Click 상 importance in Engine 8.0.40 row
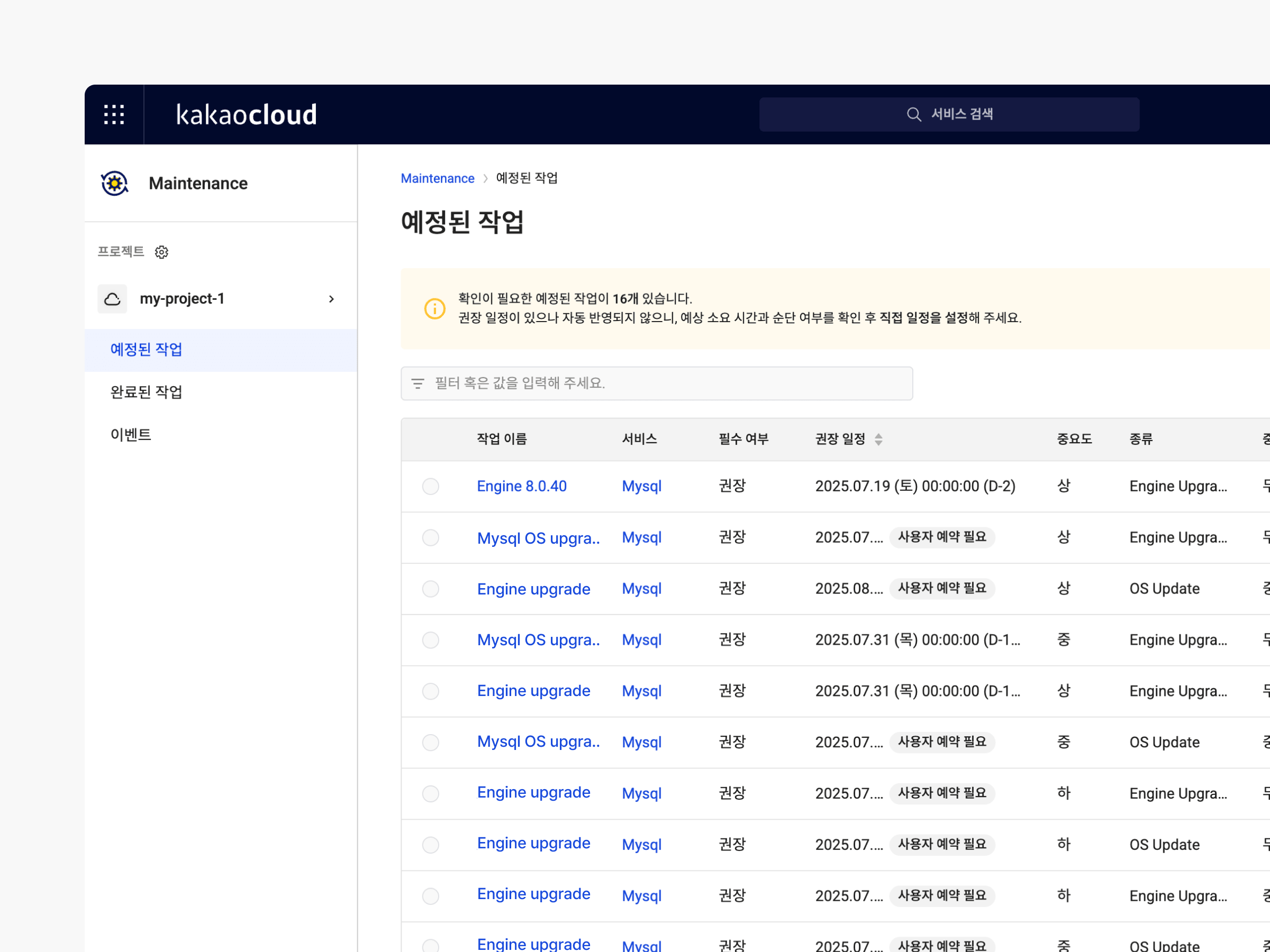The image size is (1270, 952). 1064,486
